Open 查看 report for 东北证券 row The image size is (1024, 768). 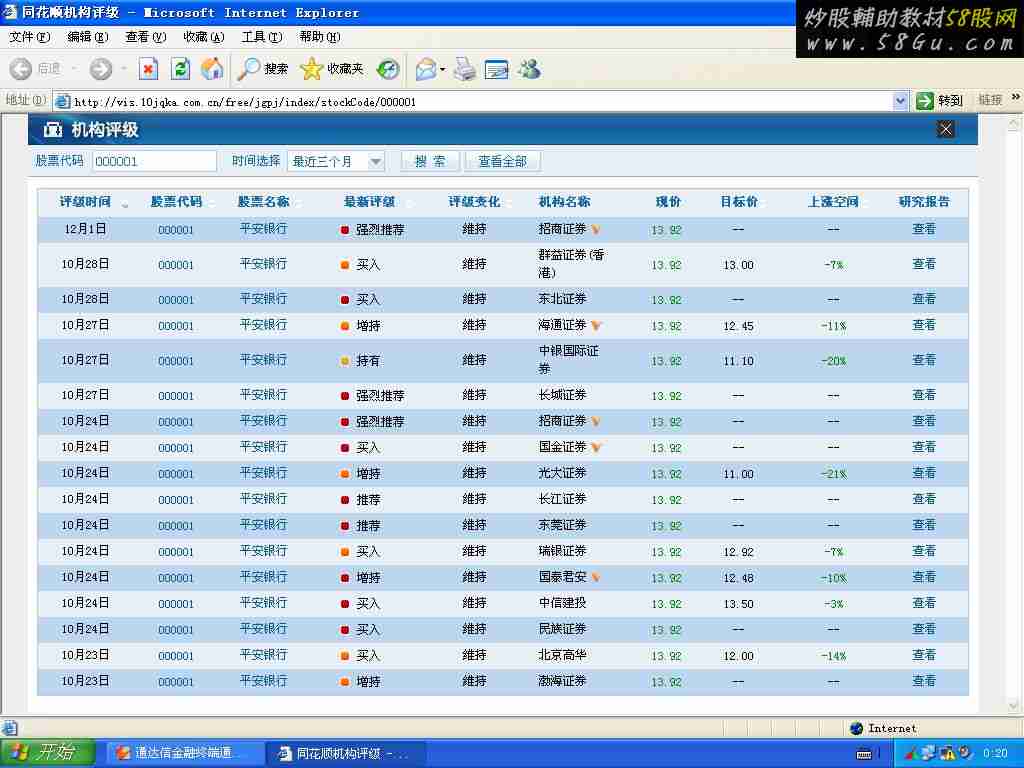pos(923,299)
